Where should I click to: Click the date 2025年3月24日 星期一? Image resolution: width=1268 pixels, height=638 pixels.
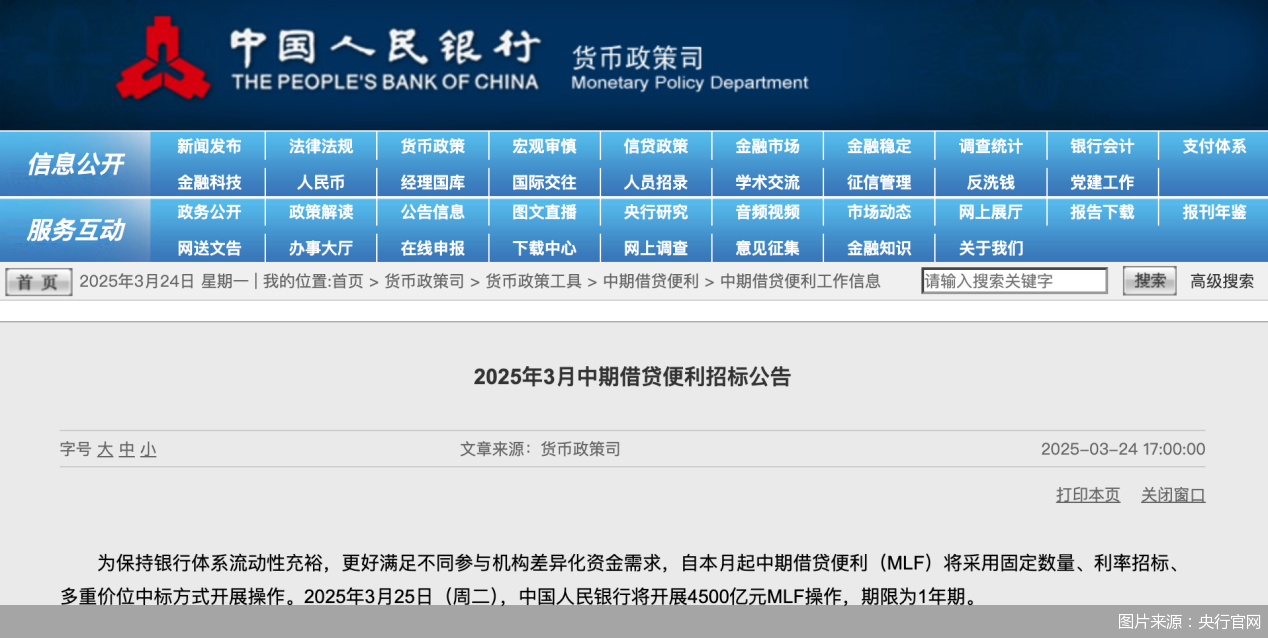point(163,282)
